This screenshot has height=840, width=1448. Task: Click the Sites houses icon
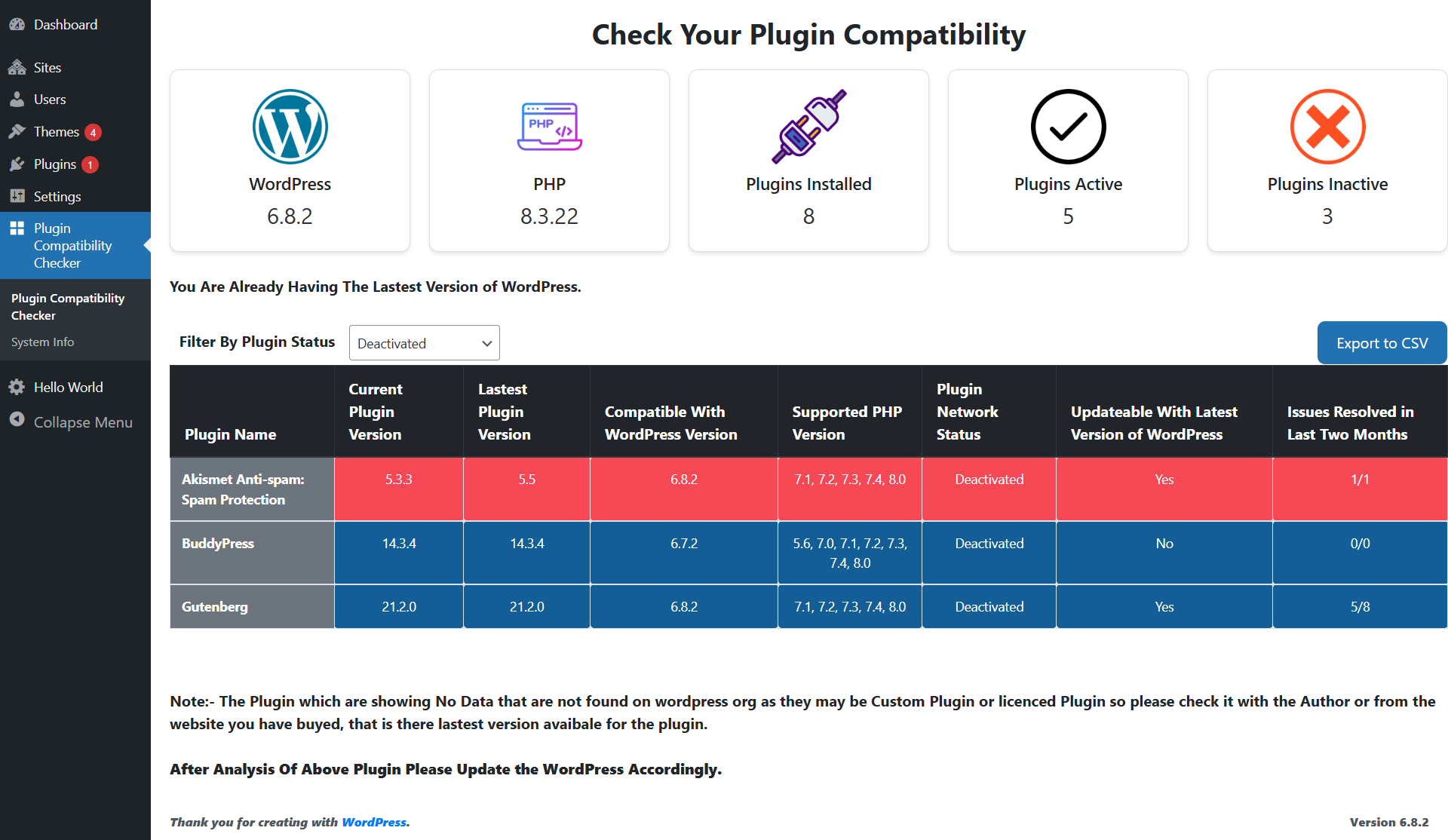[x=17, y=67]
